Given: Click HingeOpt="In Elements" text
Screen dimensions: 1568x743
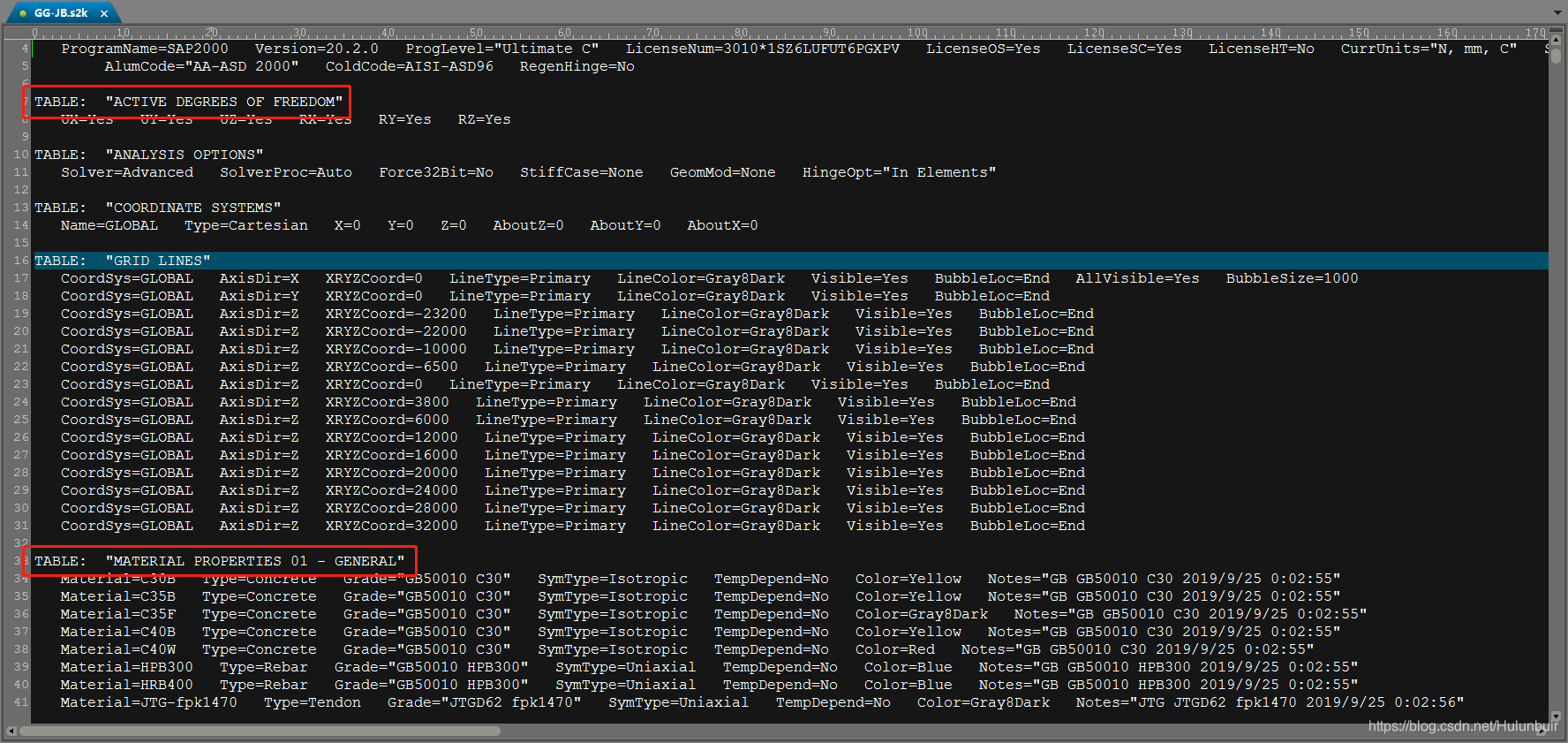Looking at the screenshot, I should pyautogui.click(x=900, y=172).
